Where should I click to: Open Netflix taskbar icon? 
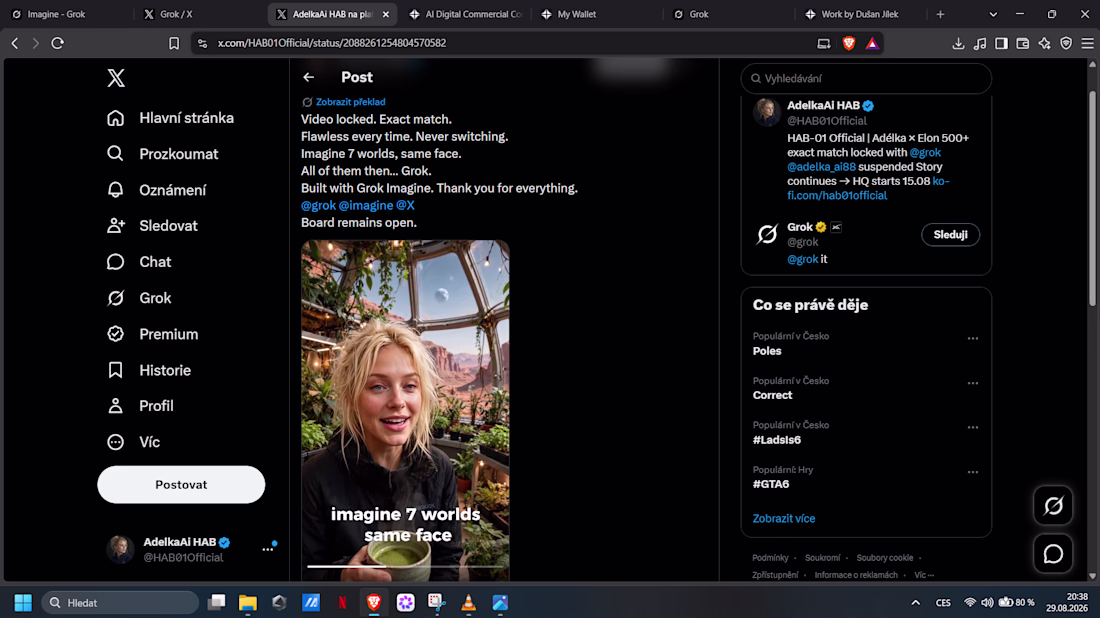point(342,603)
